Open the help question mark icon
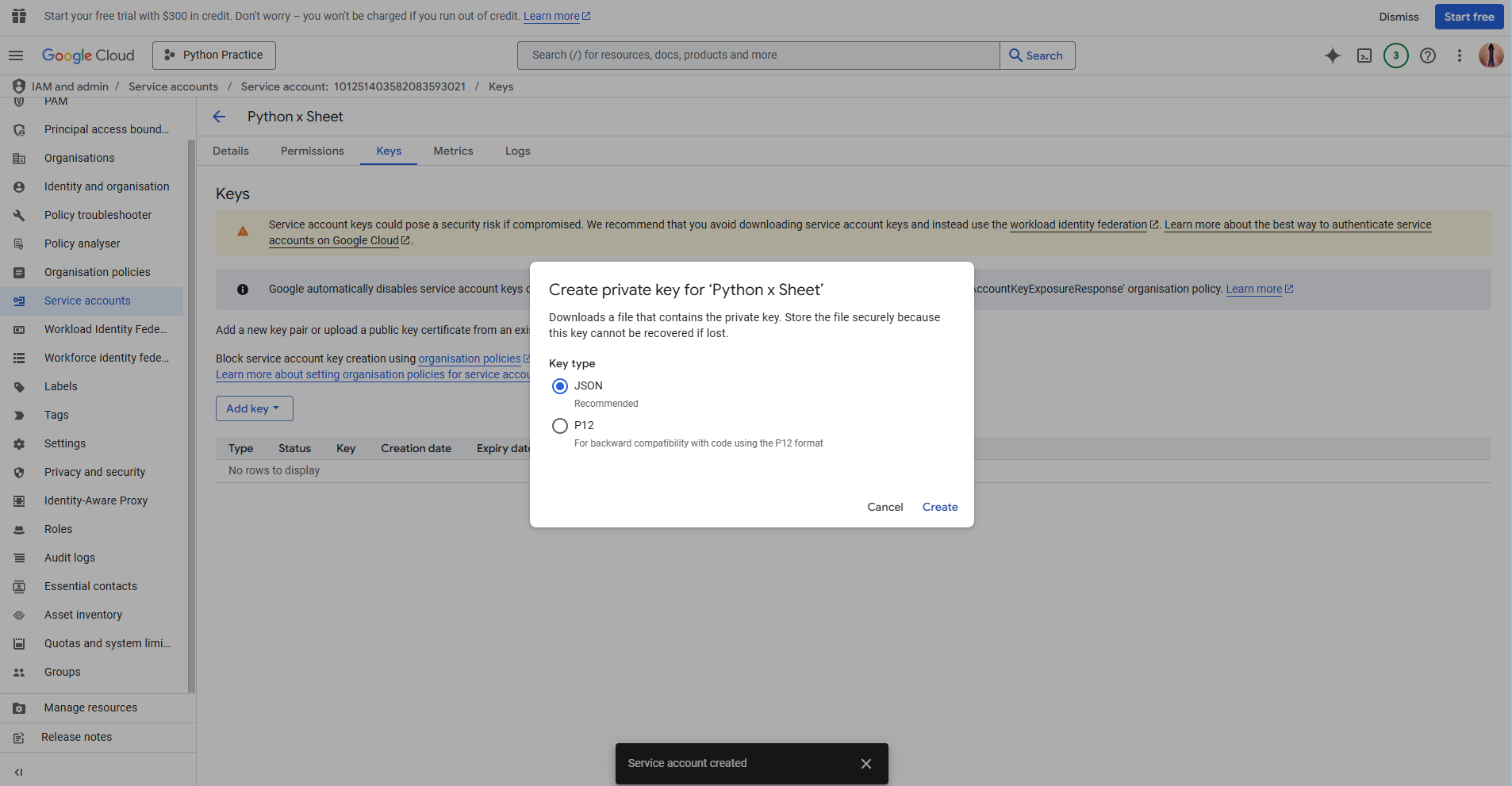1512x786 pixels. [x=1428, y=56]
